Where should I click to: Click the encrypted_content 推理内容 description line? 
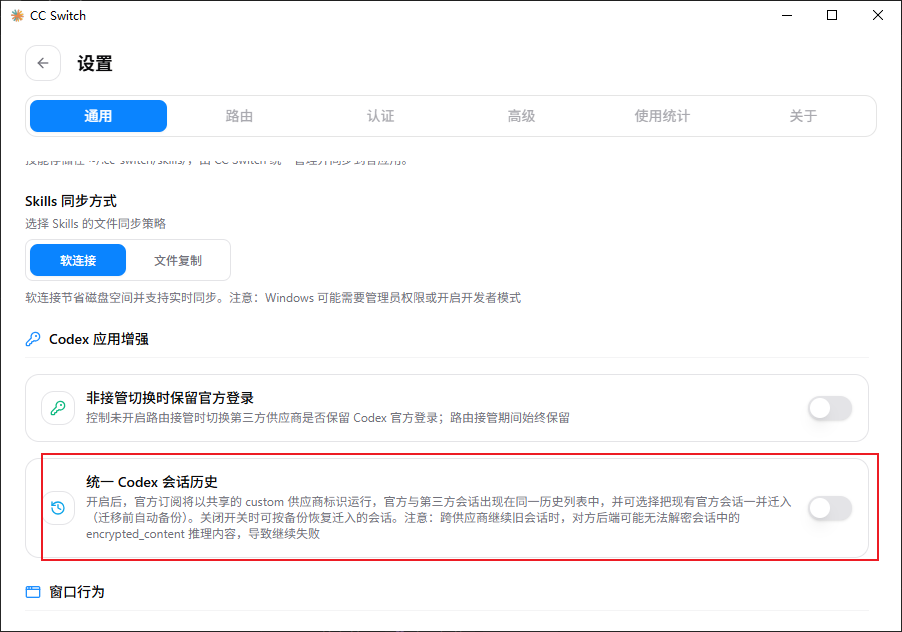point(203,534)
